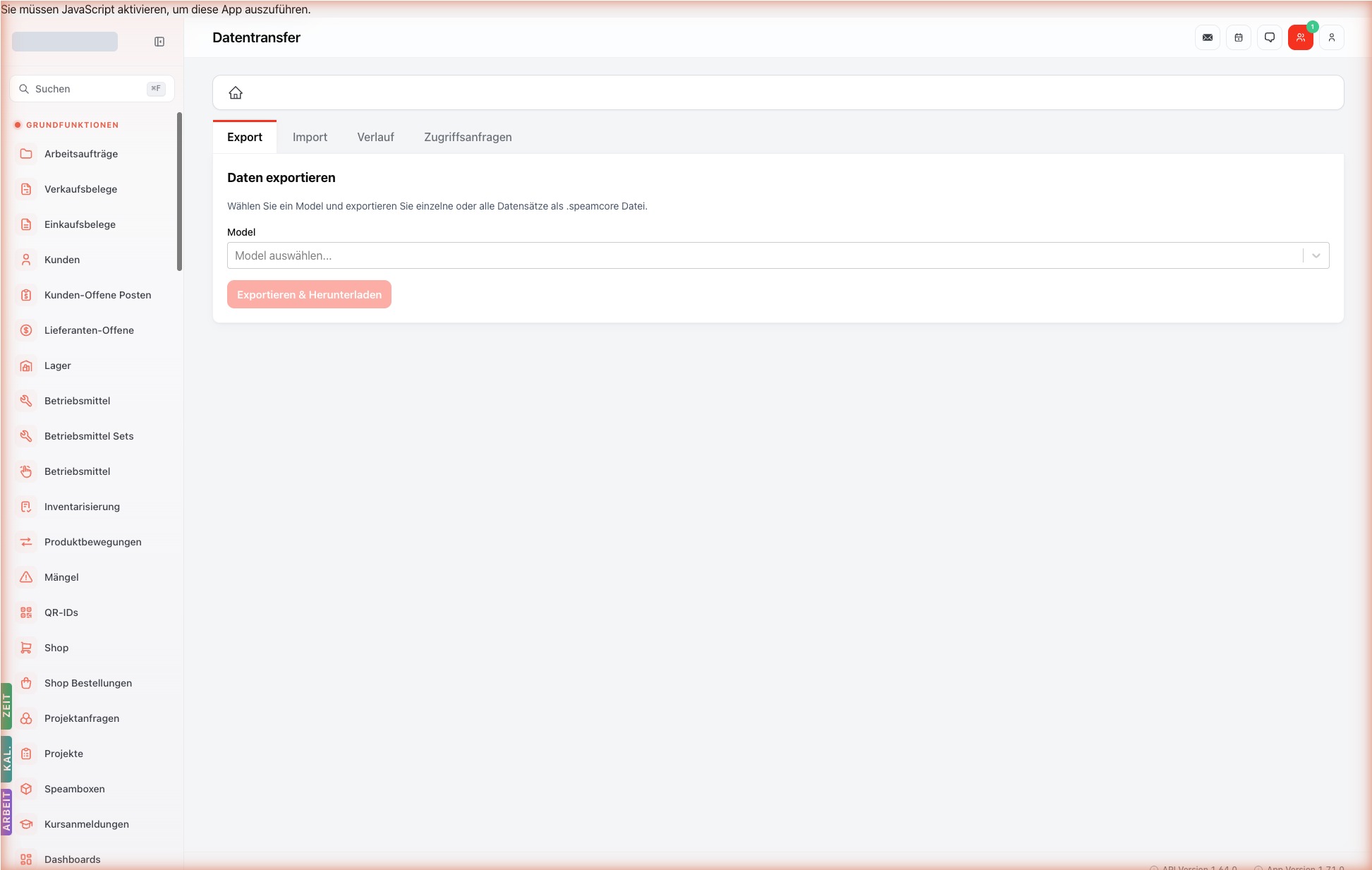
Task: Click the Lieferanten-Offene dollar icon
Action: pos(26,330)
